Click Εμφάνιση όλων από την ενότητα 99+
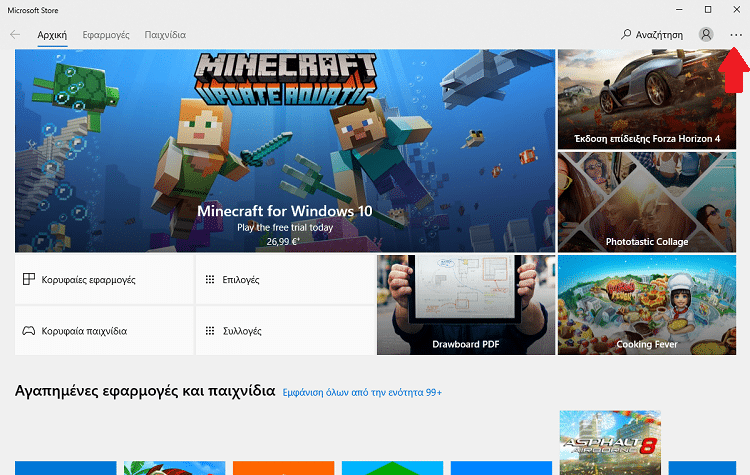The width and height of the screenshot is (750, 475). click(362, 392)
